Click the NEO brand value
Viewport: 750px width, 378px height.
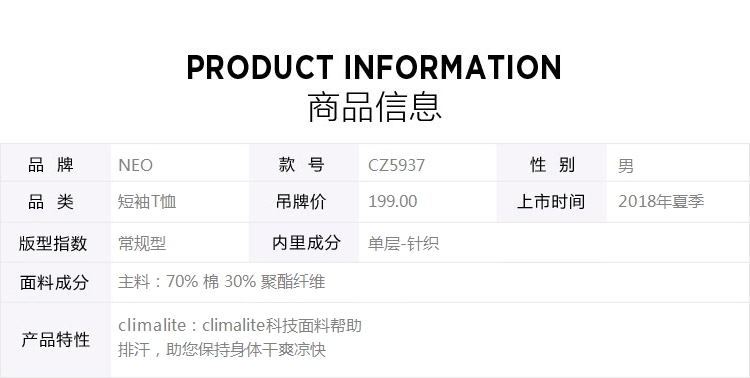135,165
